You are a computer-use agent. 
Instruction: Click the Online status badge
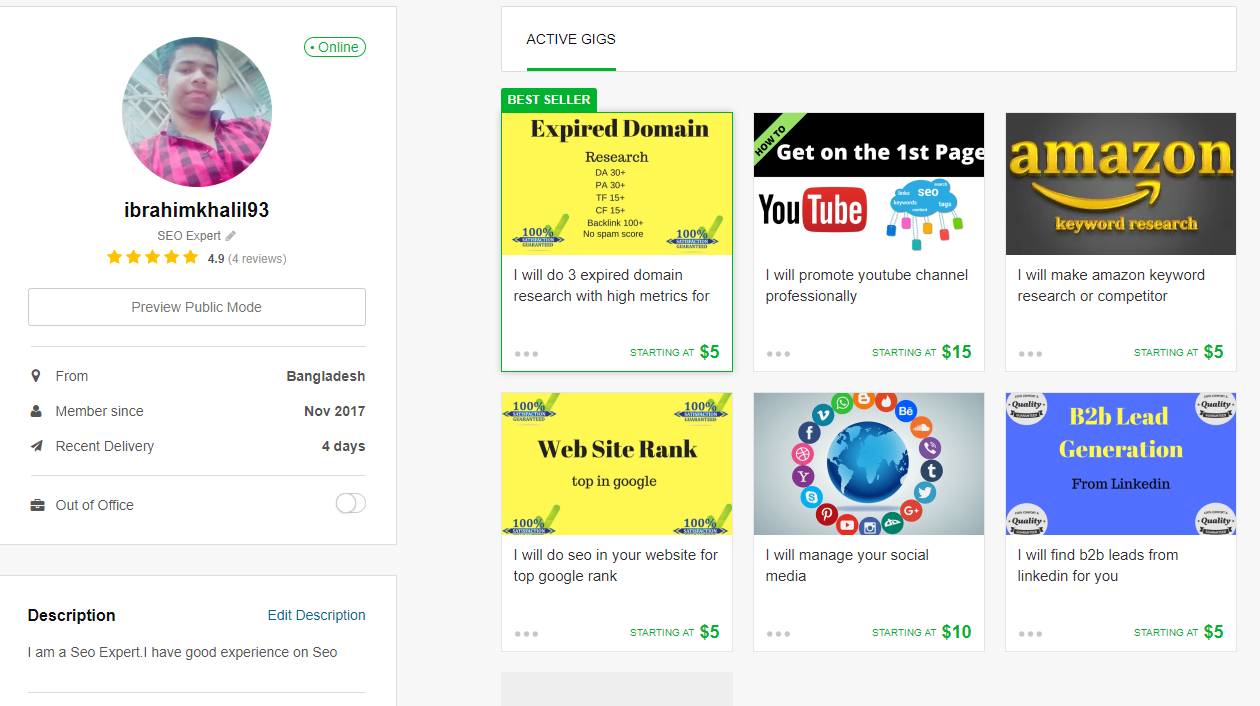coord(335,47)
